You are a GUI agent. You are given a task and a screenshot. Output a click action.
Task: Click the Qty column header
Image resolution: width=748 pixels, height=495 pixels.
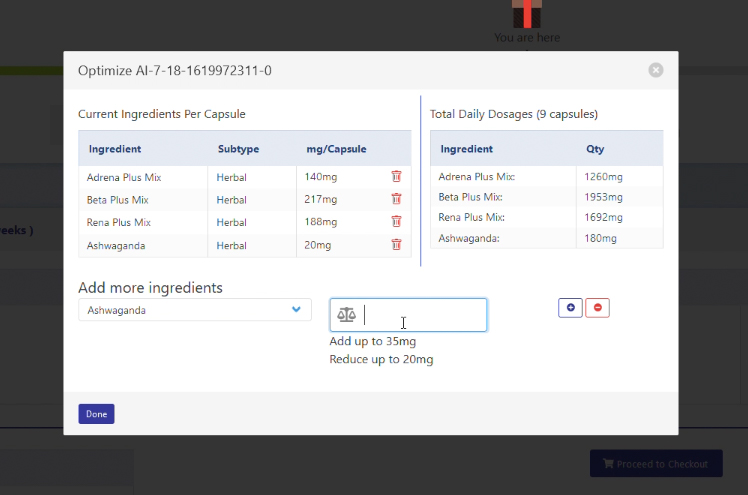click(x=594, y=149)
